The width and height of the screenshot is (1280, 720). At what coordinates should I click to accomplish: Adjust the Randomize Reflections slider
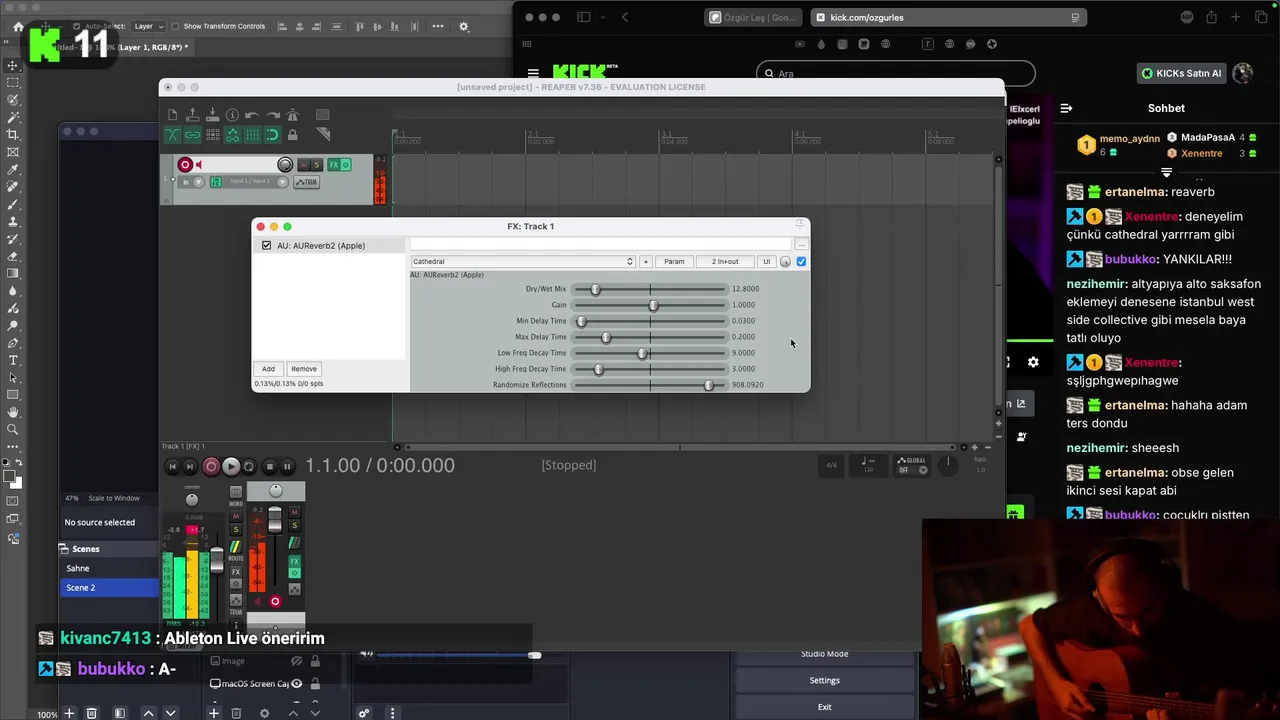tap(650, 385)
